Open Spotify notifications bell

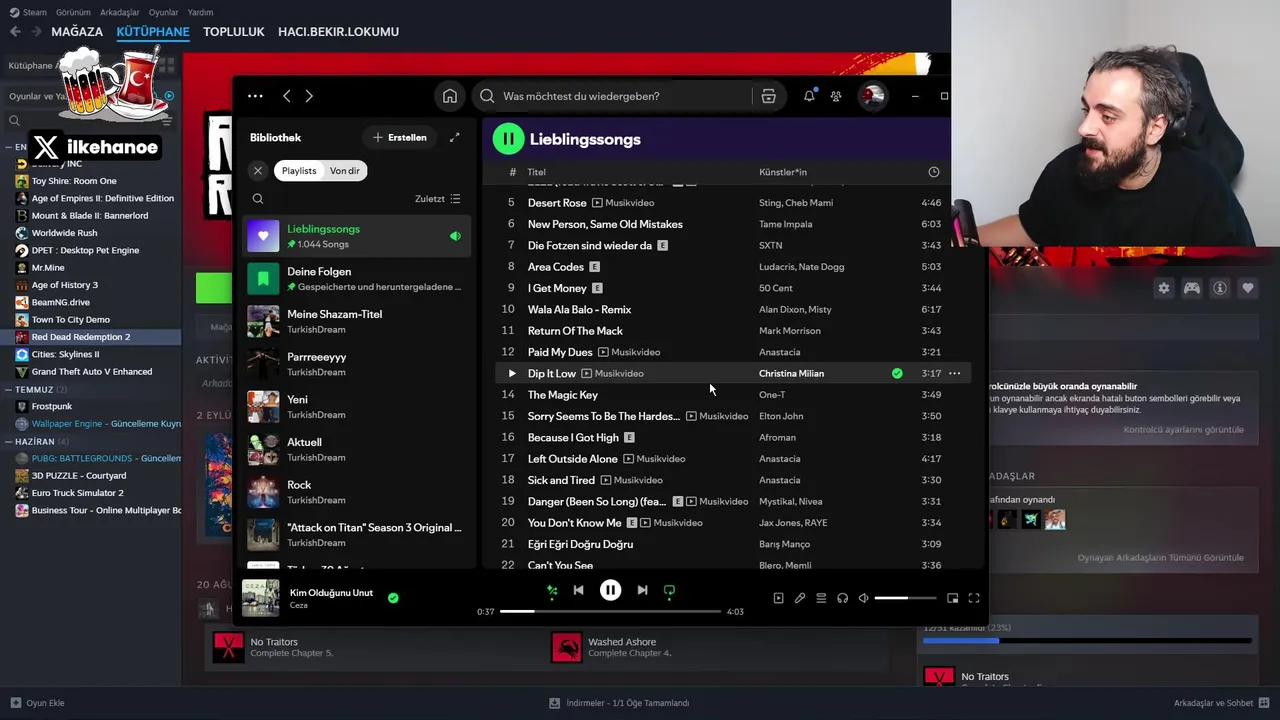809,96
